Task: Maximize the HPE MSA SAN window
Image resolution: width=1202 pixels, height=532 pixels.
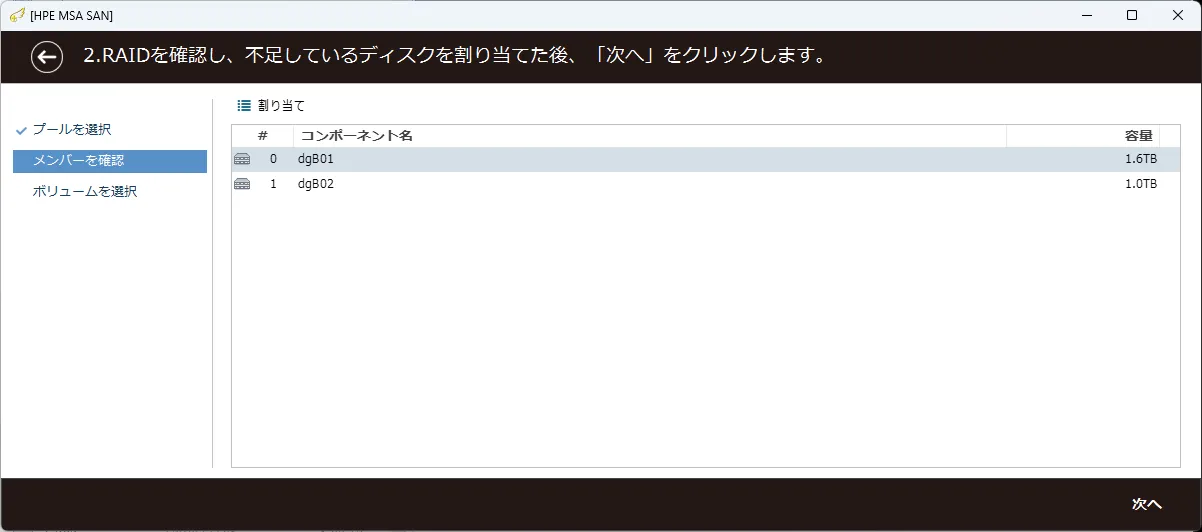Action: (1132, 15)
